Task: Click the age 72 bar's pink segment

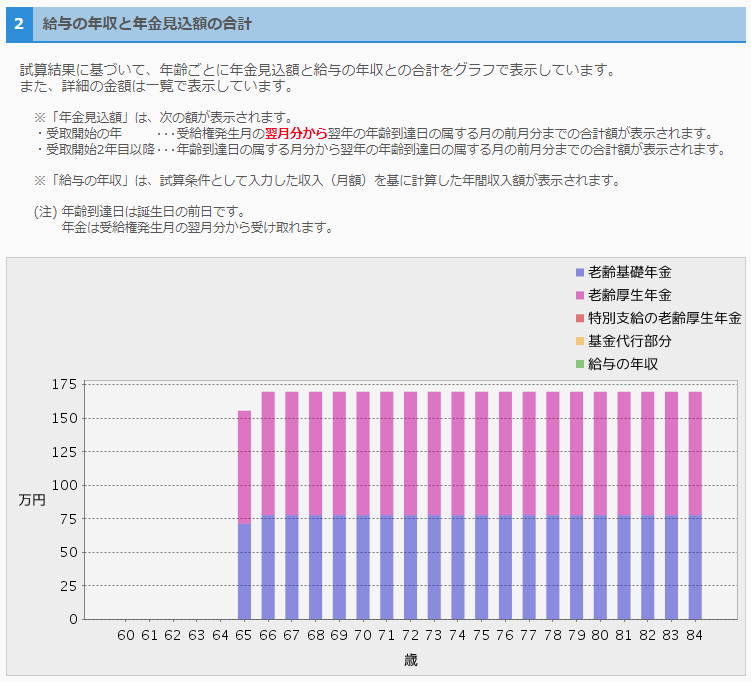Action: click(x=410, y=454)
